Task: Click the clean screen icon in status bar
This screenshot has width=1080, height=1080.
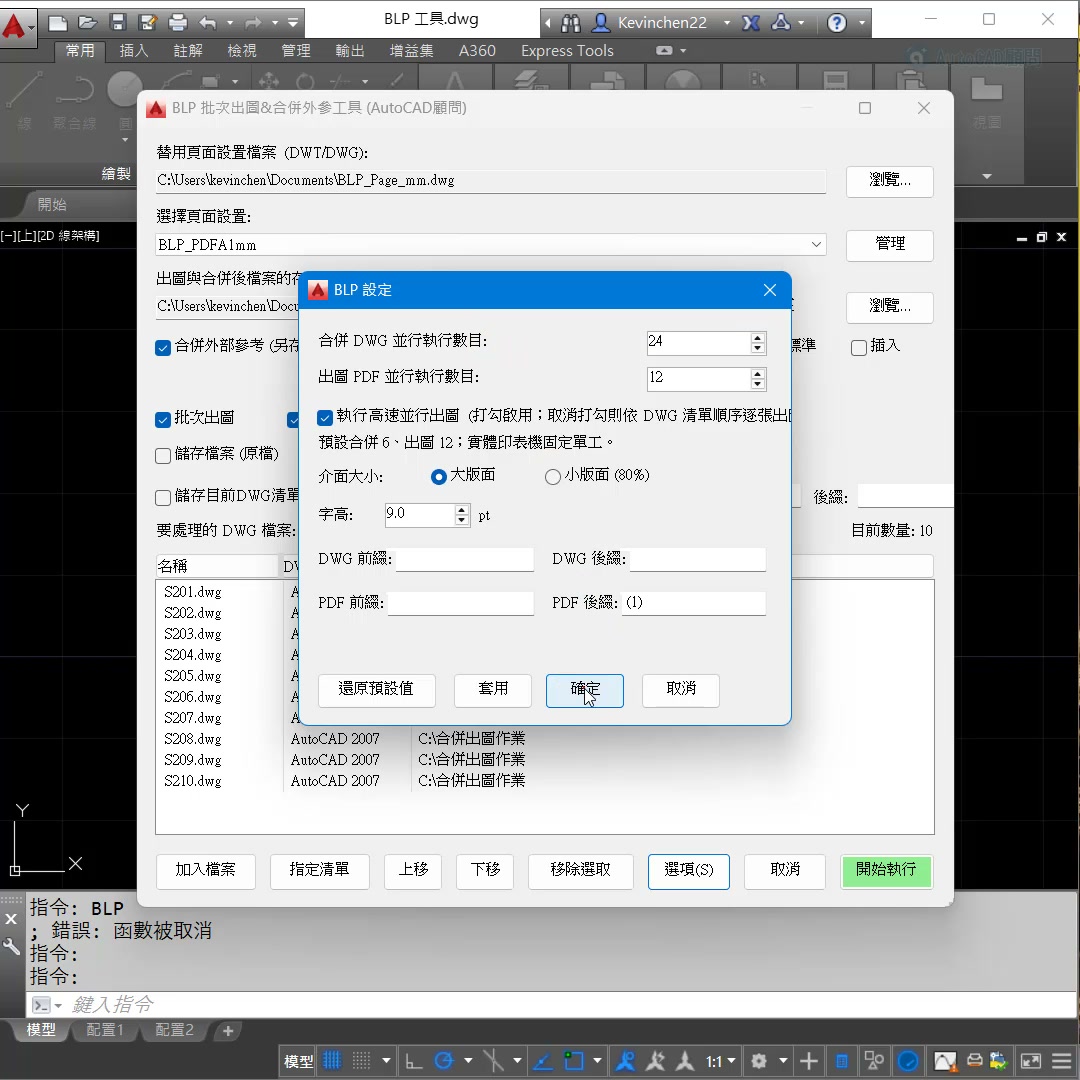Action: 1030,1061
